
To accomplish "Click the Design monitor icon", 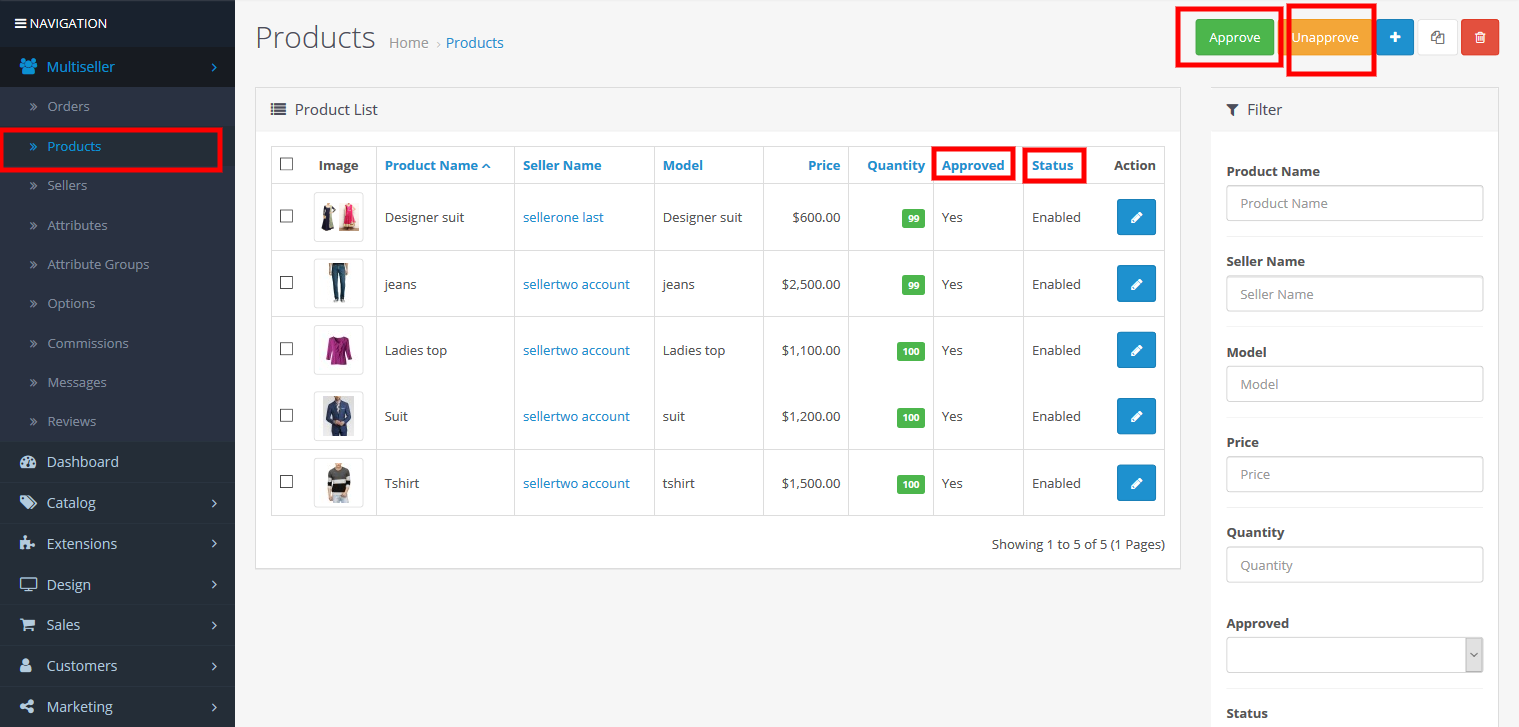I will (x=28, y=585).
